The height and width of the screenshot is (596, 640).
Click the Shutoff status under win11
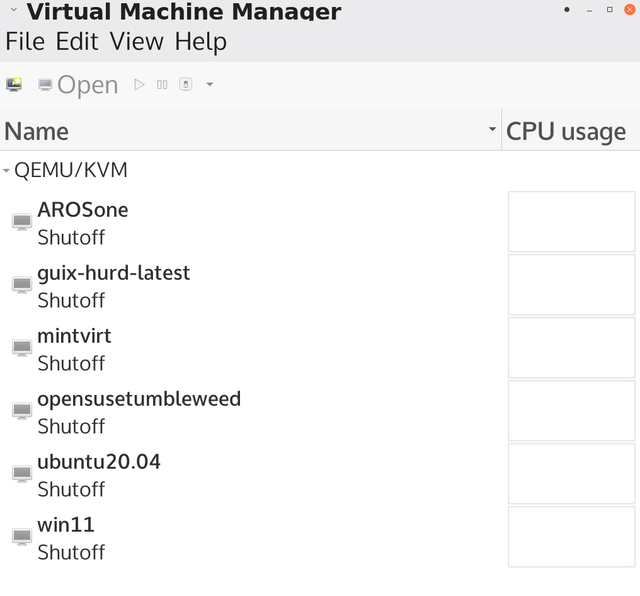tap(71, 552)
